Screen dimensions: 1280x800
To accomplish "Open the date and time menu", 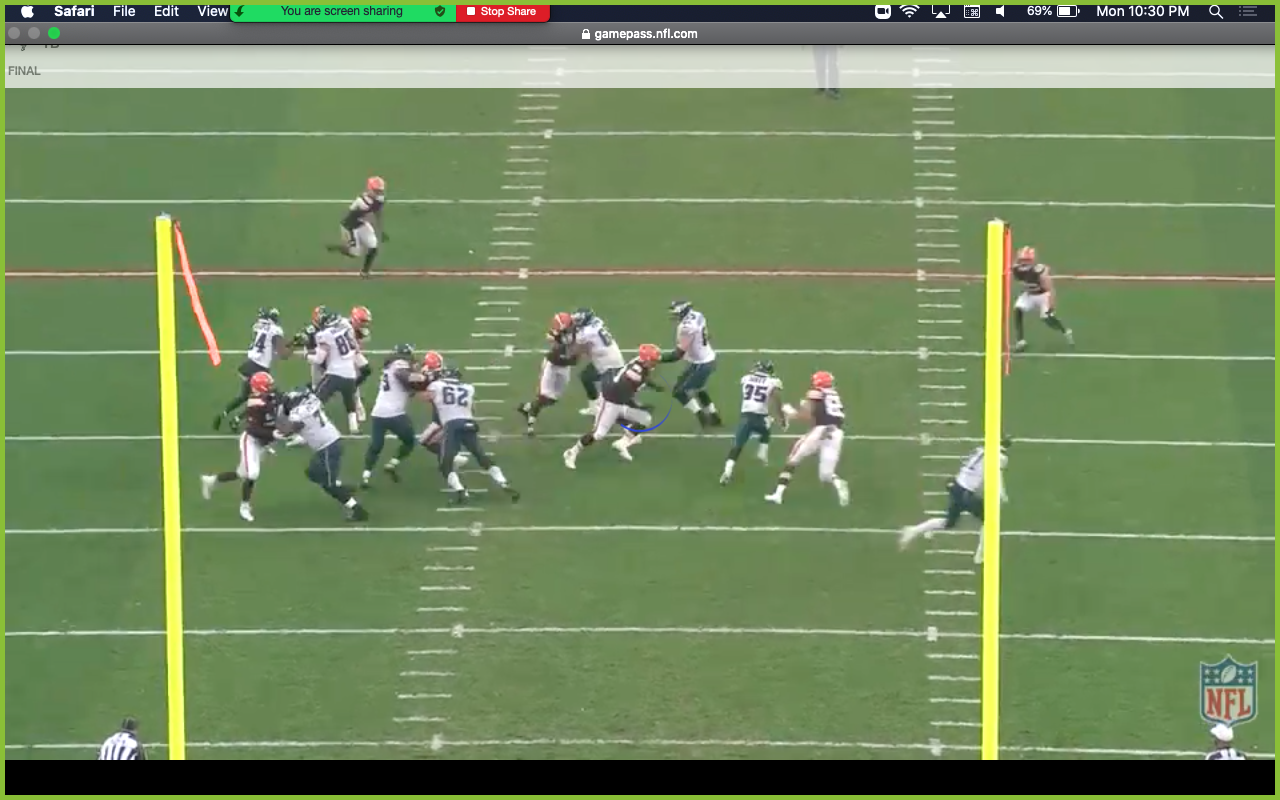I will (x=1141, y=11).
